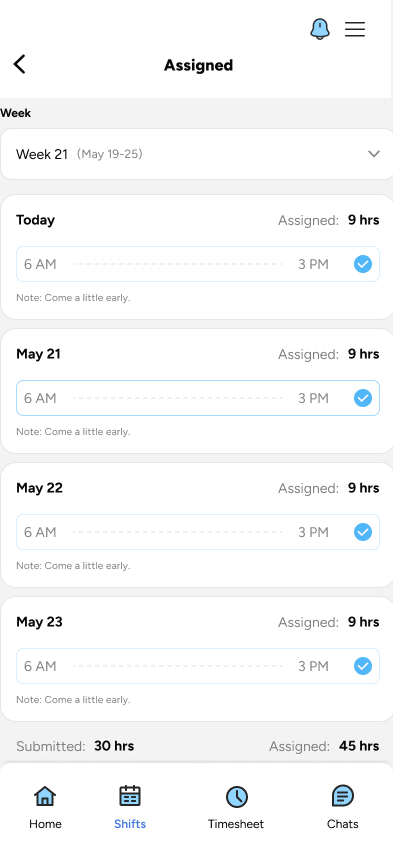Toggle the May 21 shift checkmark
The height and width of the screenshot is (852, 393).
point(363,398)
